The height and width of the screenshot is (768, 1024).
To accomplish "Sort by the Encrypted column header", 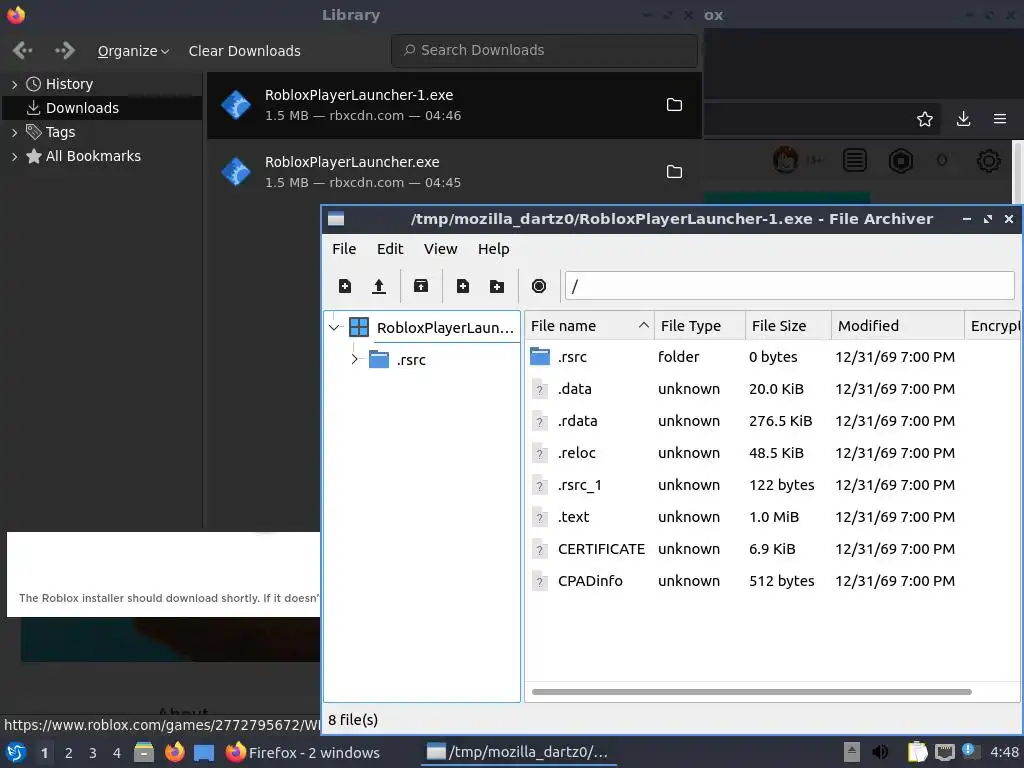I will [x=994, y=326].
